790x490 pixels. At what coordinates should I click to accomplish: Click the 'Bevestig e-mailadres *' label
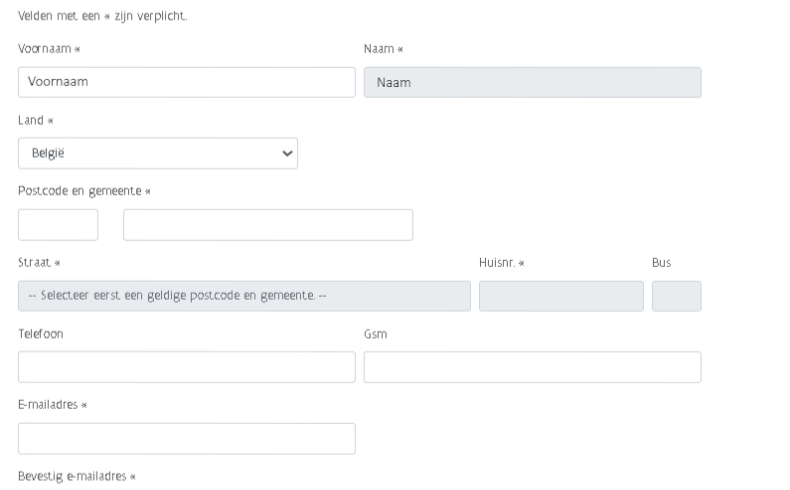(x=77, y=476)
